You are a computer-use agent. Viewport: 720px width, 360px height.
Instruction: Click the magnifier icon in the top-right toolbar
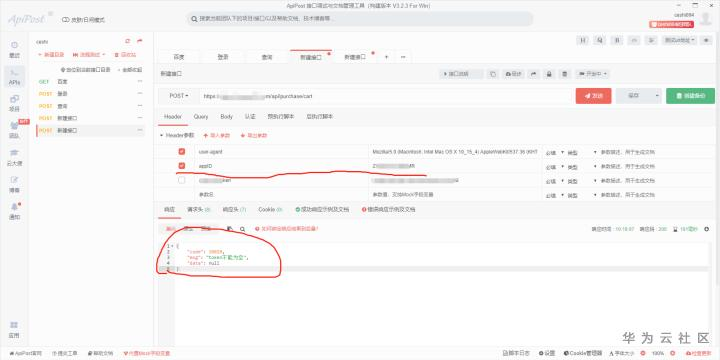tap(600, 40)
